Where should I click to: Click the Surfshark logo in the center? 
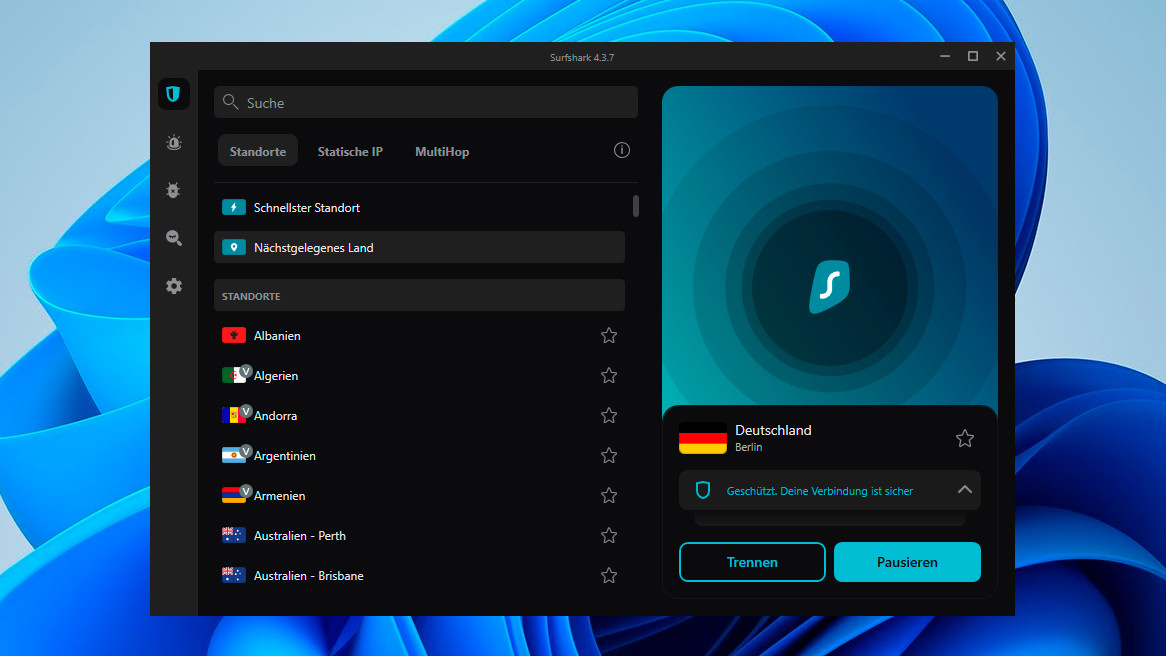[x=830, y=286]
